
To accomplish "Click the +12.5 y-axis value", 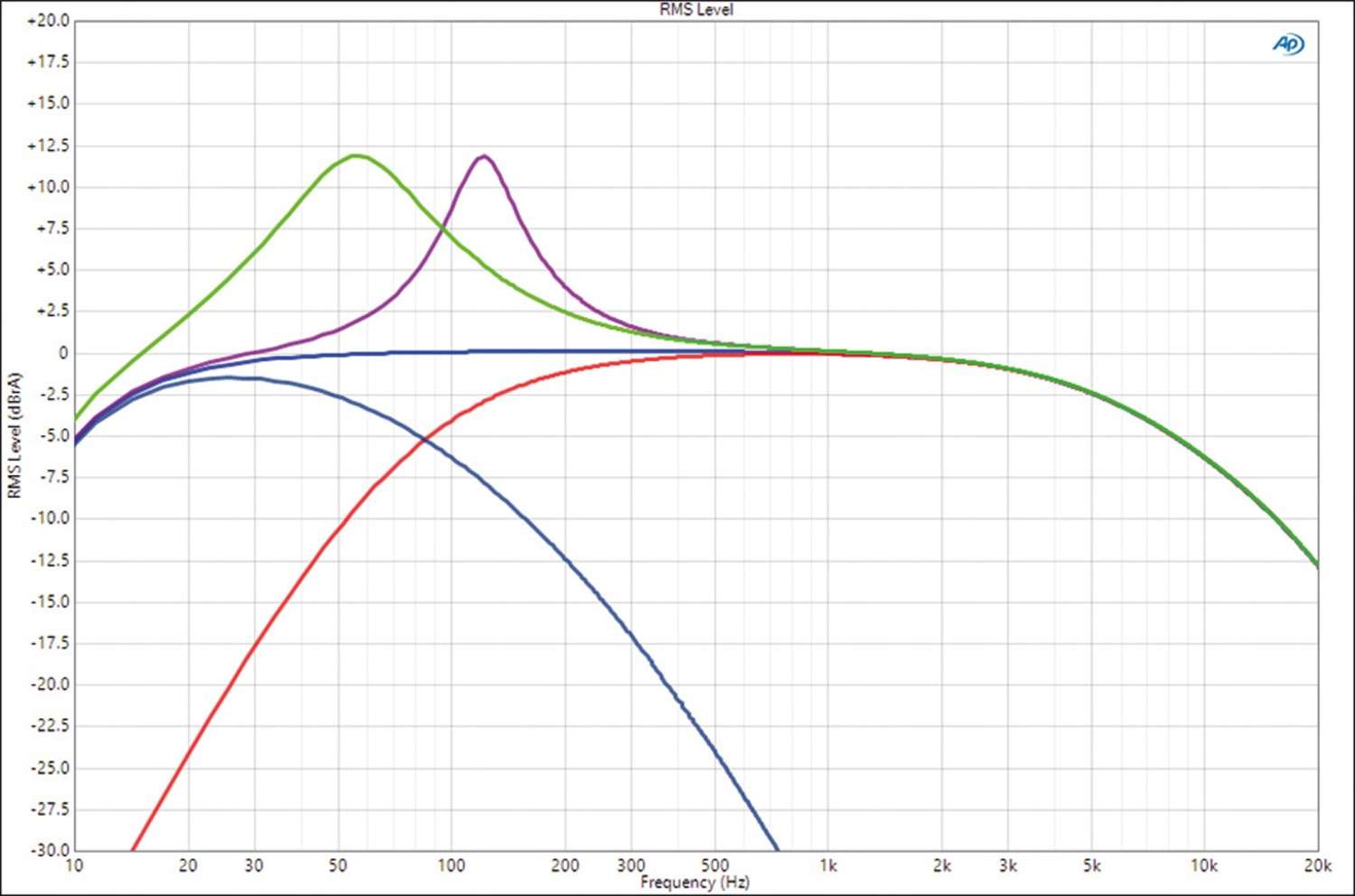I will [x=48, y=145].
